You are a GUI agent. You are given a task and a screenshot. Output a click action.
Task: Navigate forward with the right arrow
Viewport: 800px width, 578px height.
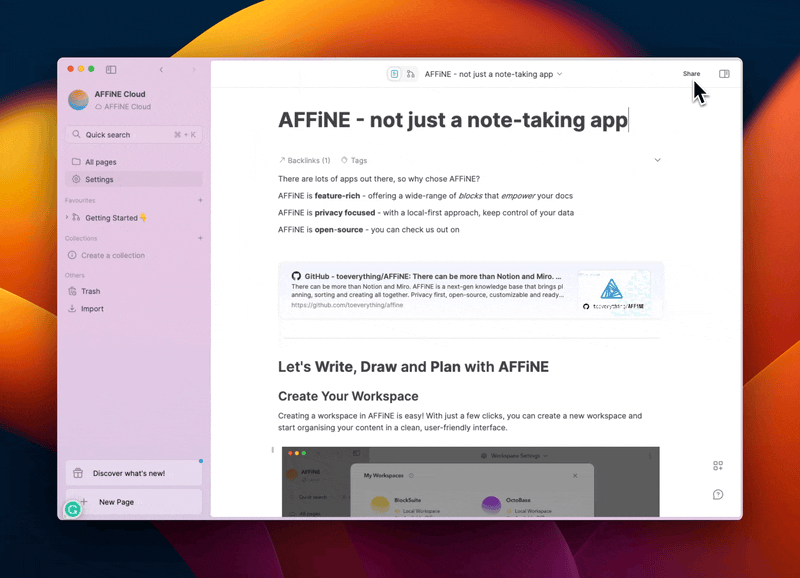[194, 69]
